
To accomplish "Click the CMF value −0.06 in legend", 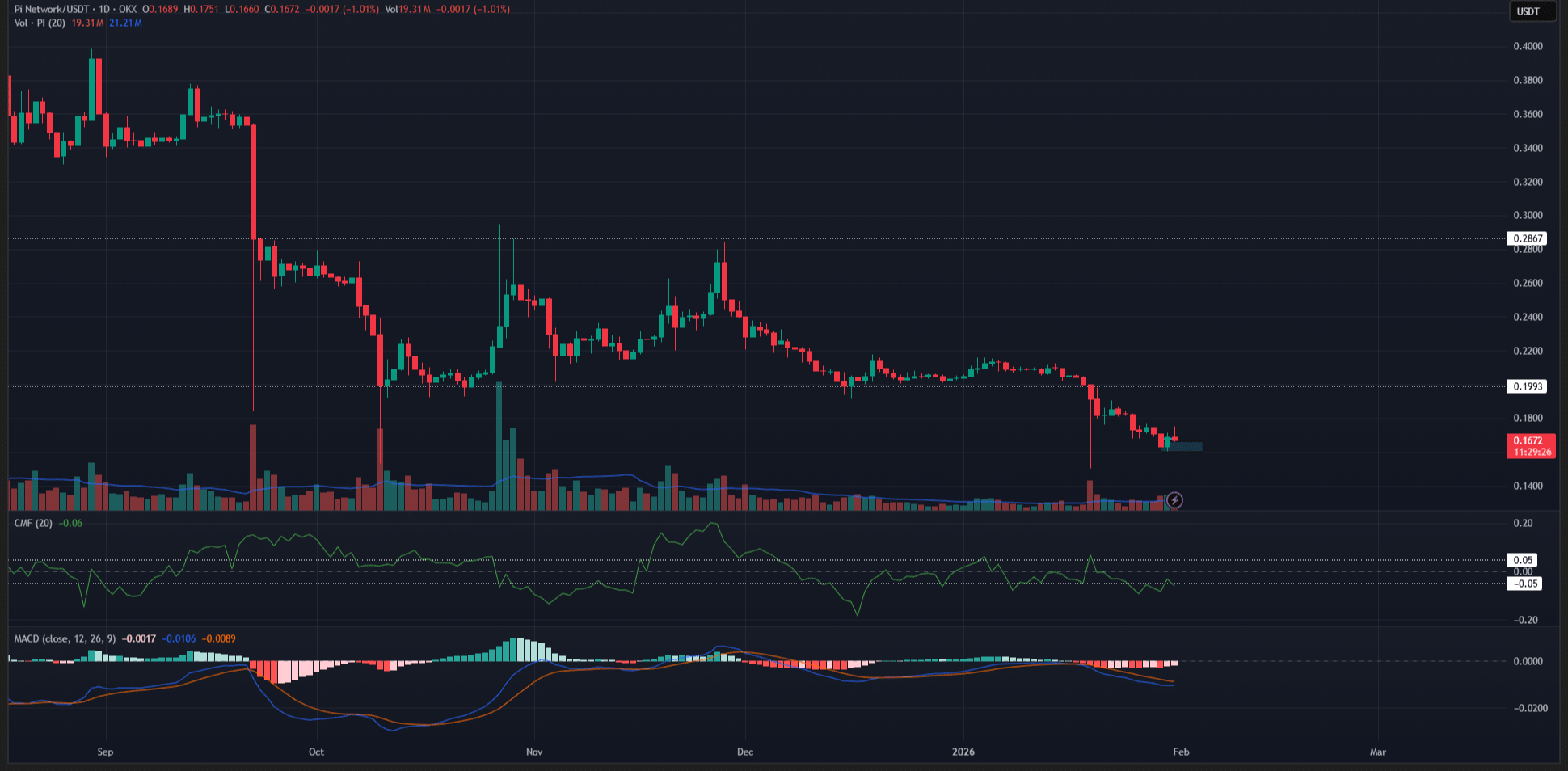I will (70, 523).
